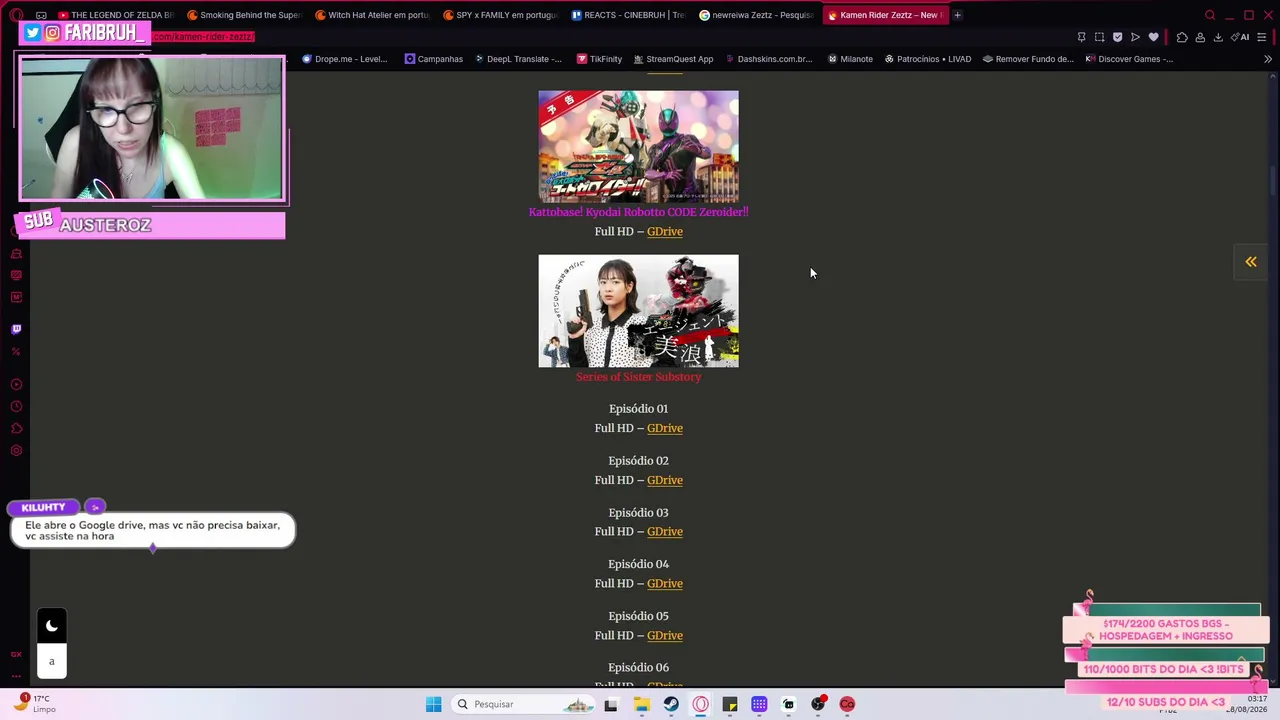Open the white-box app icon on the taskbar
Image resolution: width=1280 pixels, height=720 pixels.
coord(789,704)
